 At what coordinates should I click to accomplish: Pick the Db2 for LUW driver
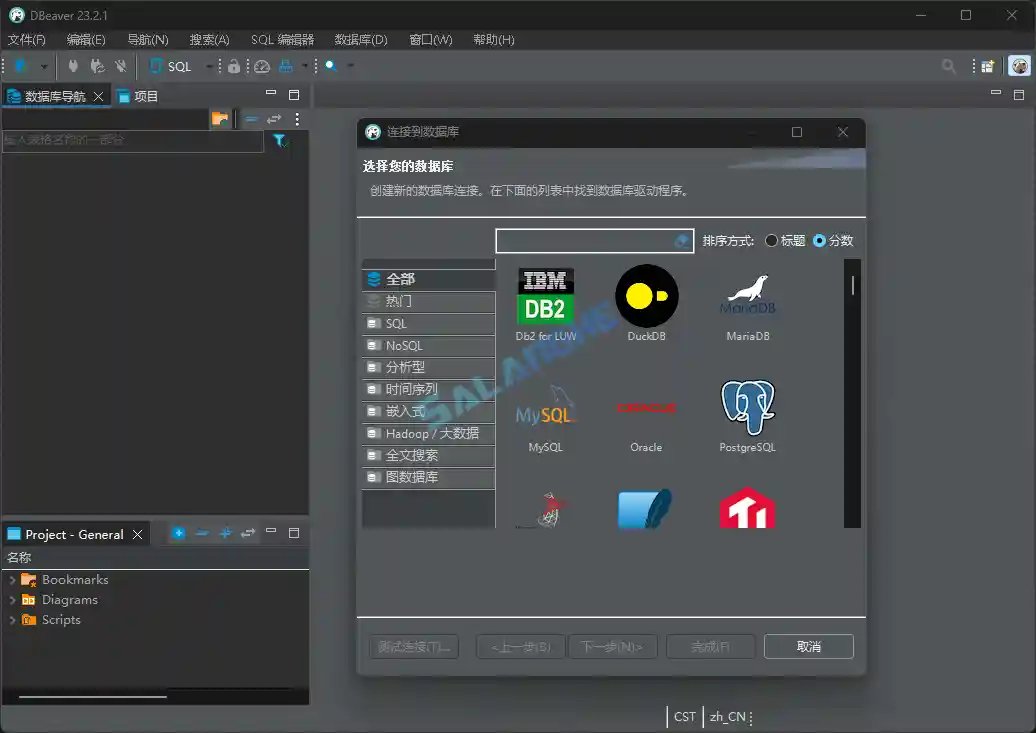545,300
